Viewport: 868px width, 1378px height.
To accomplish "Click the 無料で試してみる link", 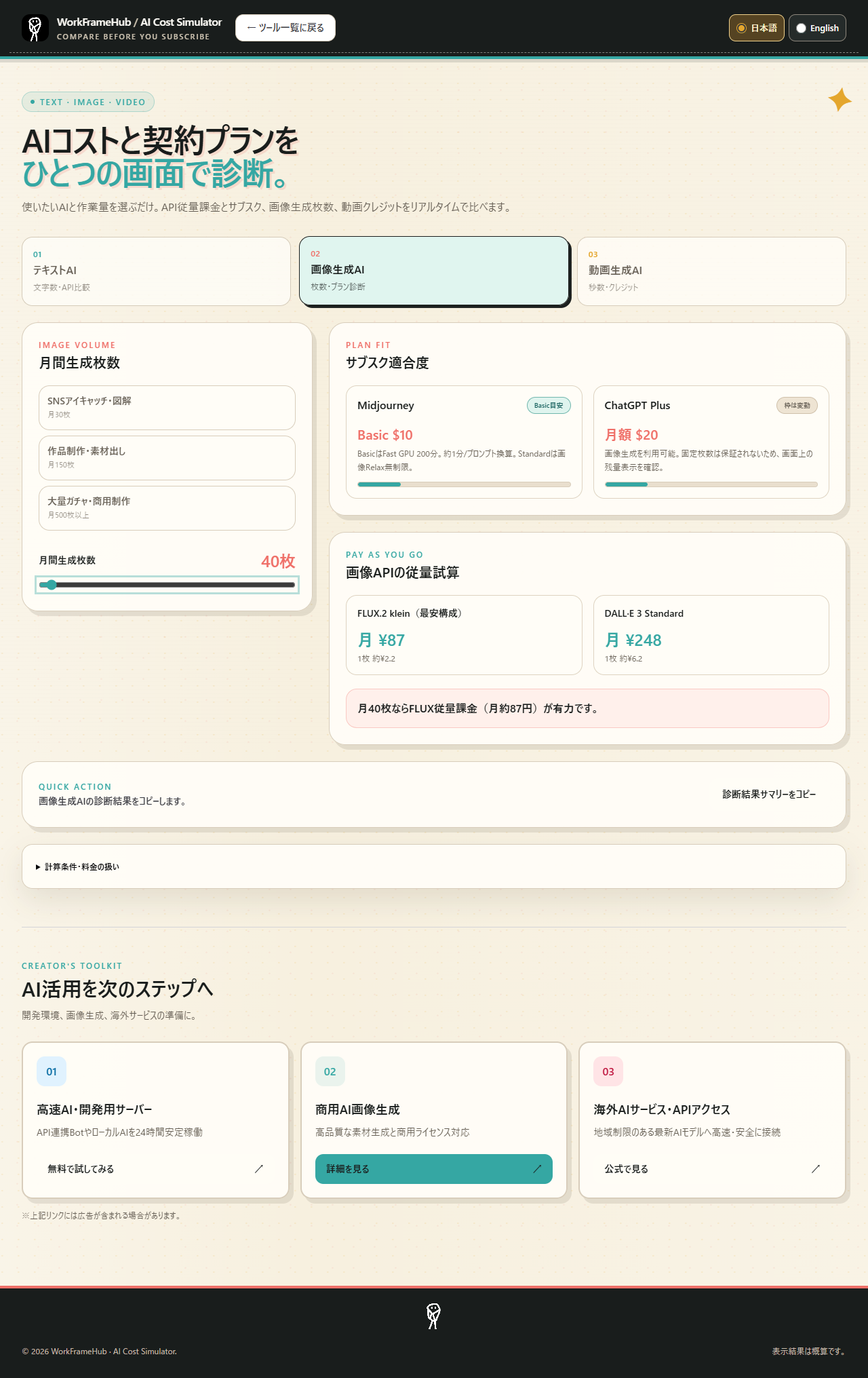I will coord(155,1169).
